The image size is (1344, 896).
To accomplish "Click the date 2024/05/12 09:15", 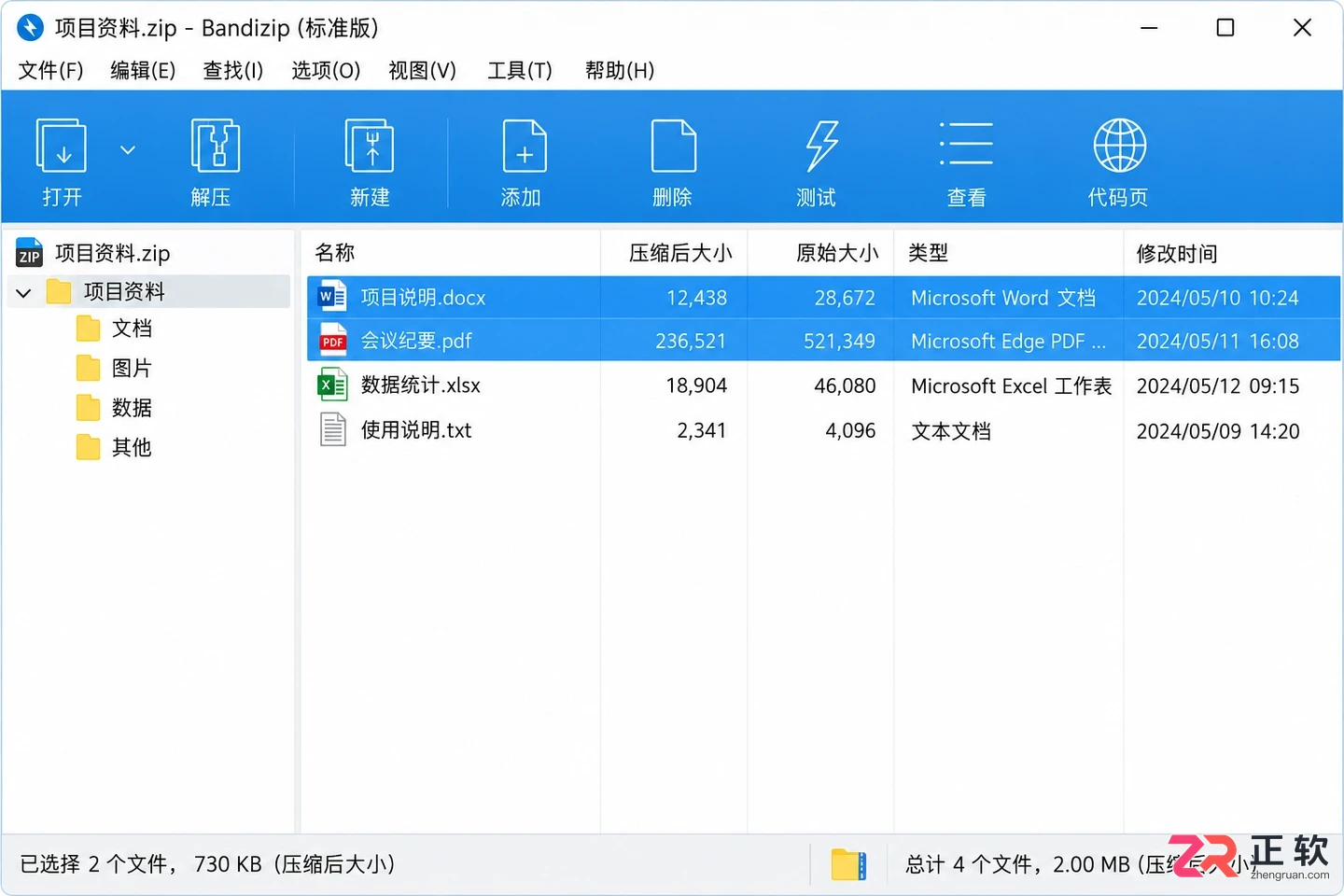I will point(1217,385).
